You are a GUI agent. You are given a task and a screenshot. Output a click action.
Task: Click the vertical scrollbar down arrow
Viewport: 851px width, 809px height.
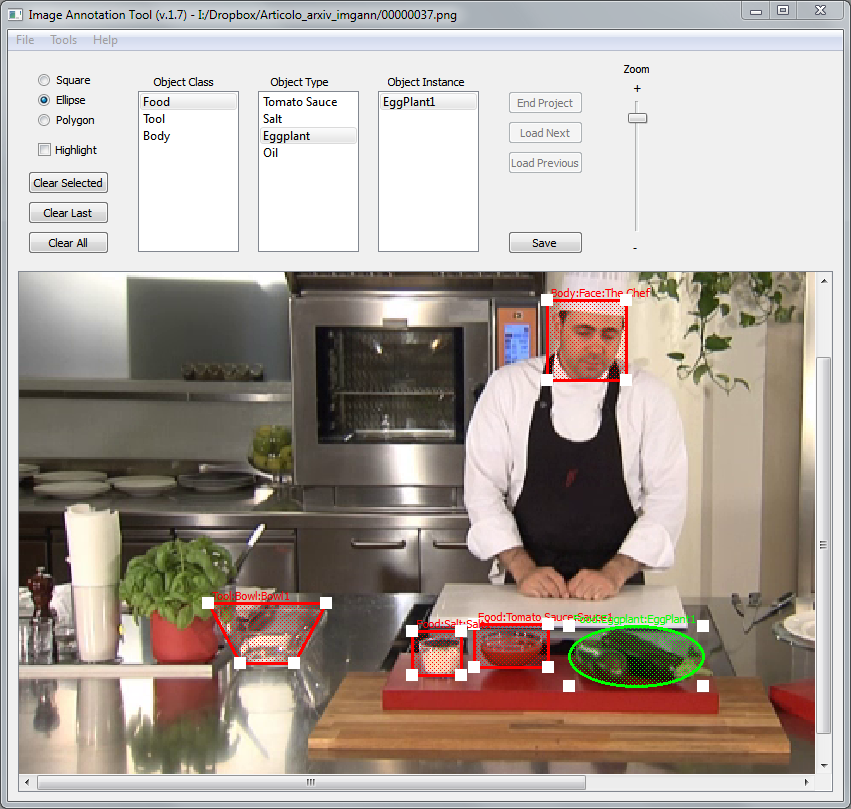coord(824,766)
